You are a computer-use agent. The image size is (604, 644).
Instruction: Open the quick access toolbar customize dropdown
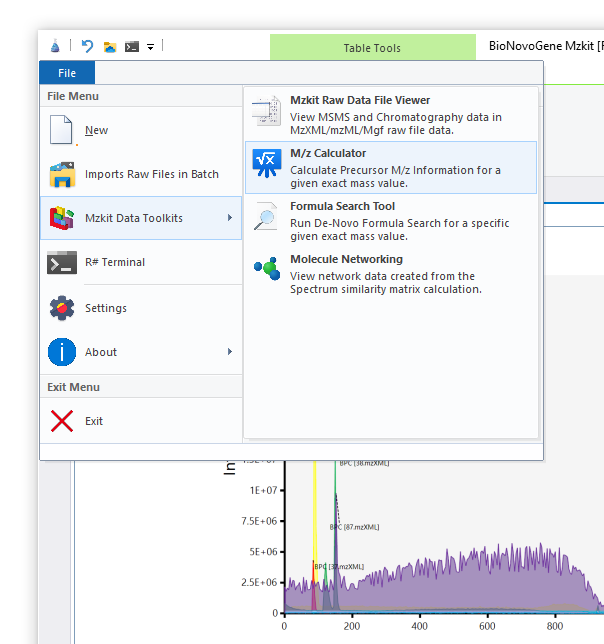coord(151,47)
